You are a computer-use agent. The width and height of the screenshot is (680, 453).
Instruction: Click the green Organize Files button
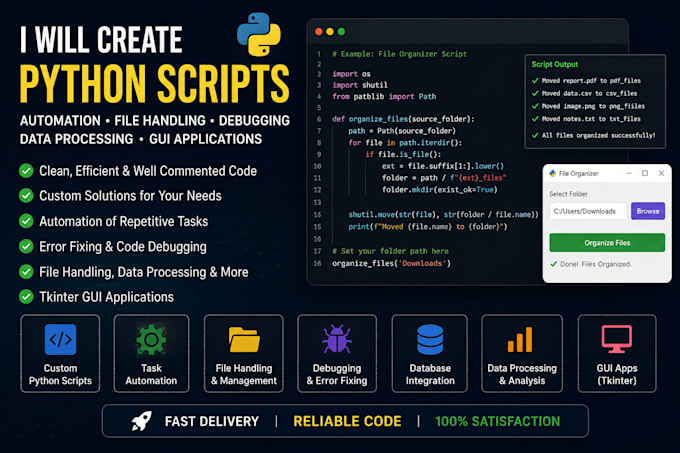pos(607,243)
